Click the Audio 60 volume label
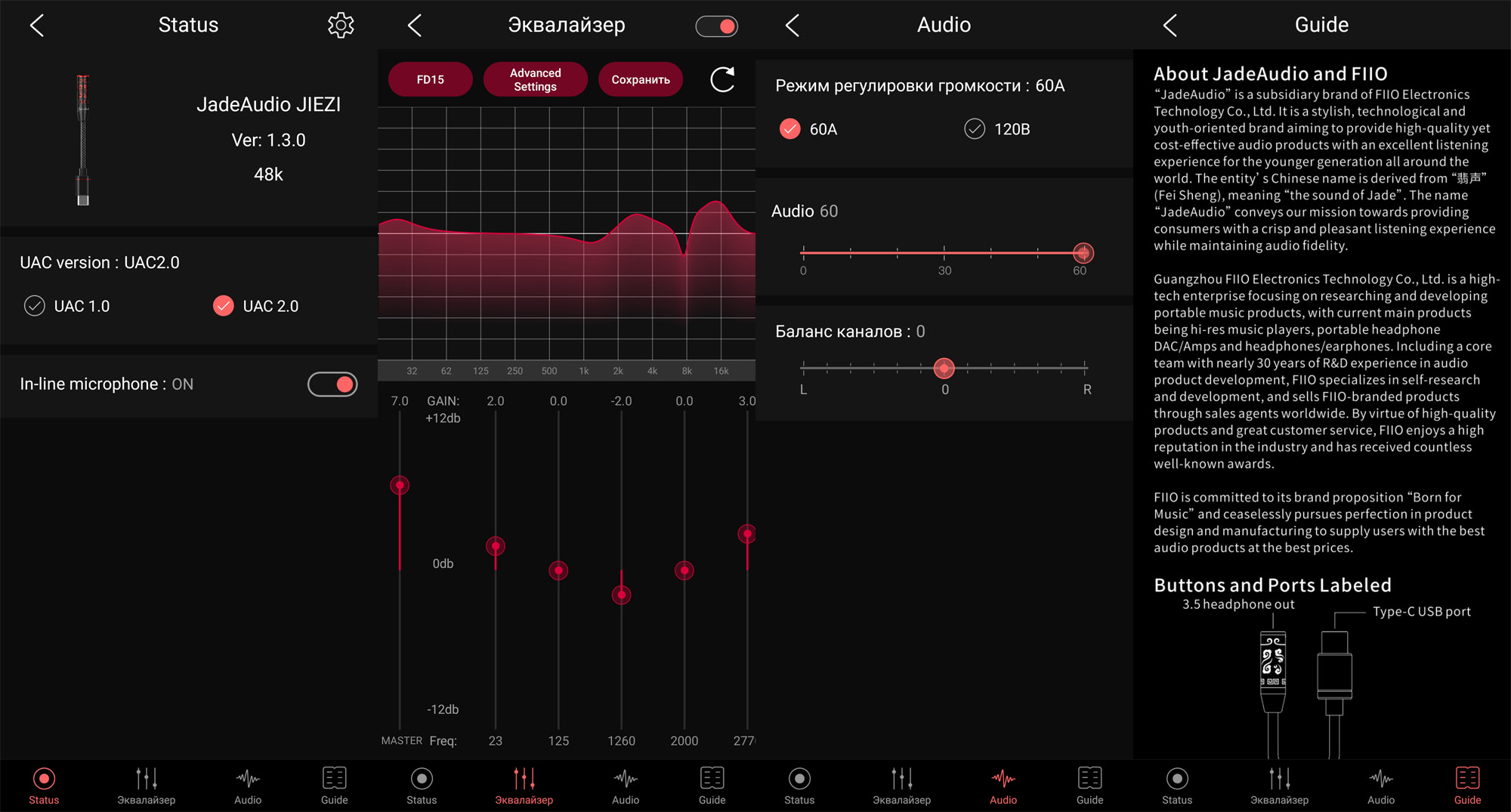1511x812 pixels. (x=805, y=211)
